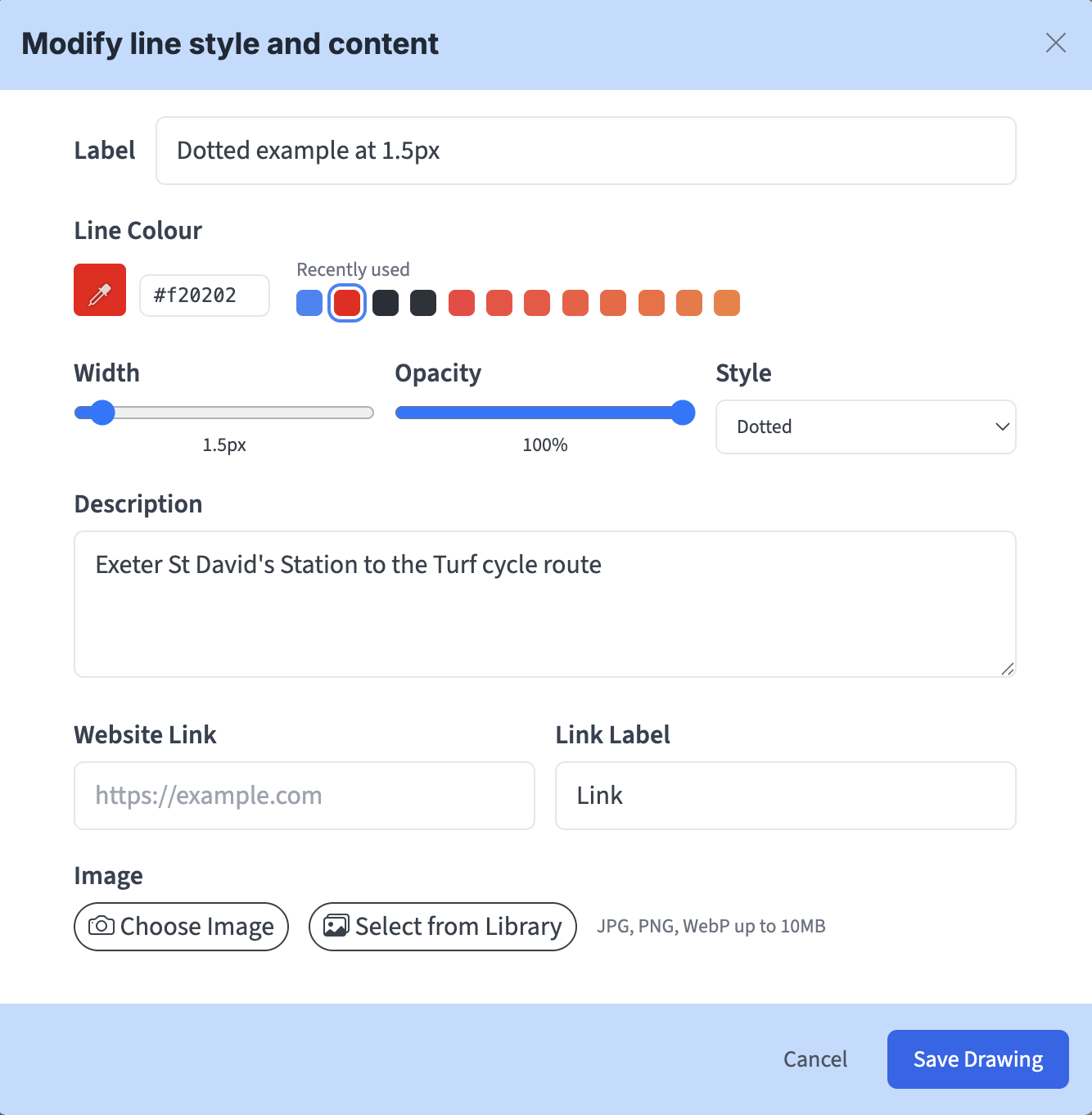
Task: Cancel the line style changes
Action: [x=815, y=1059]
